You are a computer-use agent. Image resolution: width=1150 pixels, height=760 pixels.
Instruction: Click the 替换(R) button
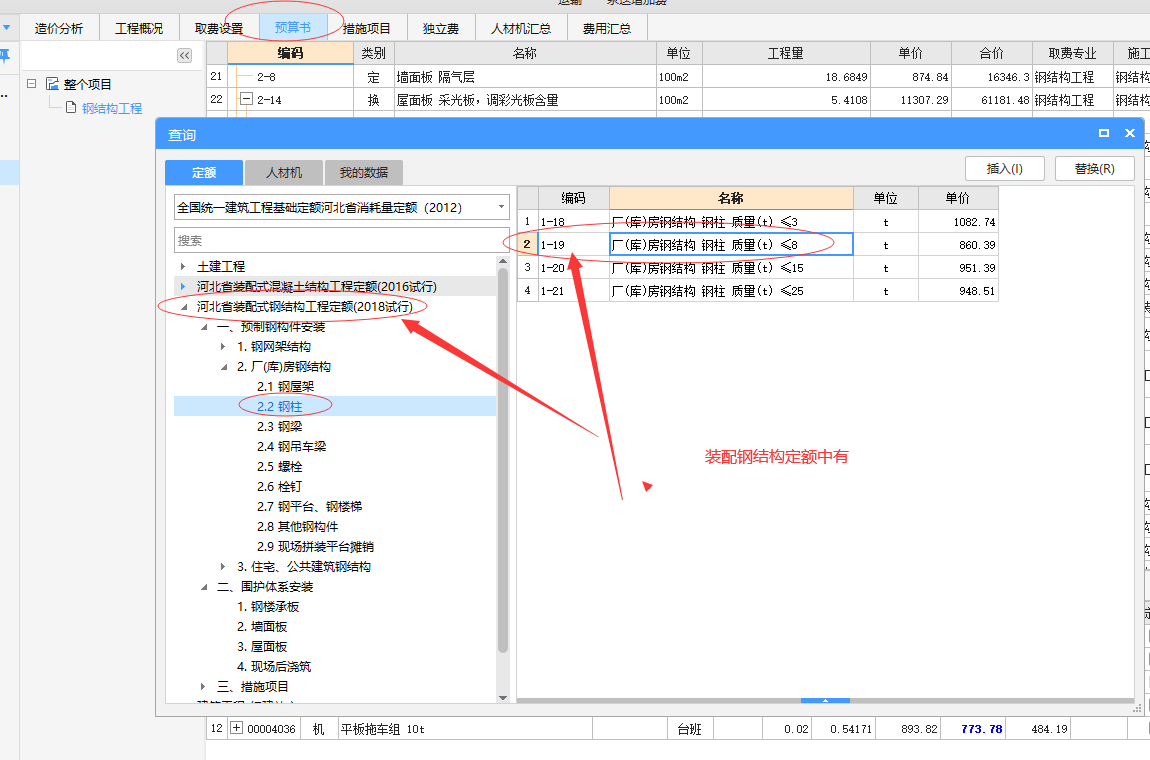1094,169
